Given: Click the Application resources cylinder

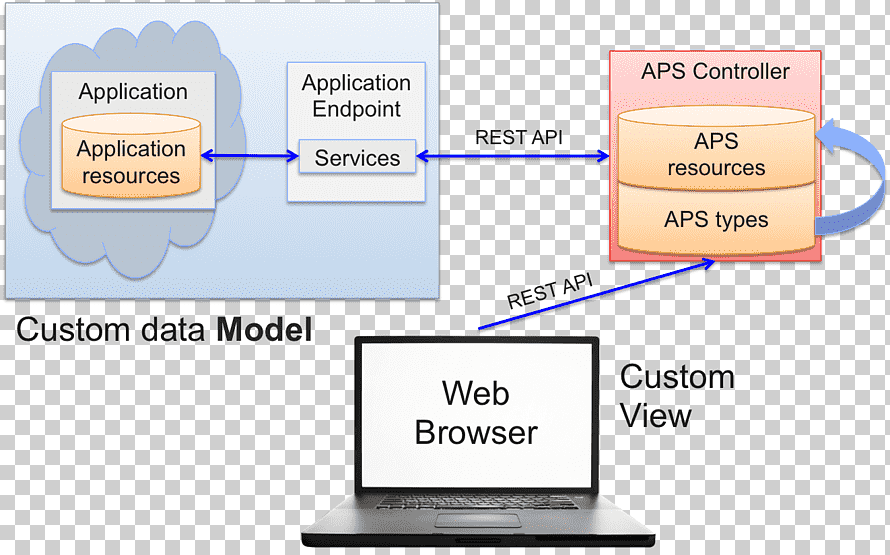Looking at the screenshot, I should [x=131, y=155].
